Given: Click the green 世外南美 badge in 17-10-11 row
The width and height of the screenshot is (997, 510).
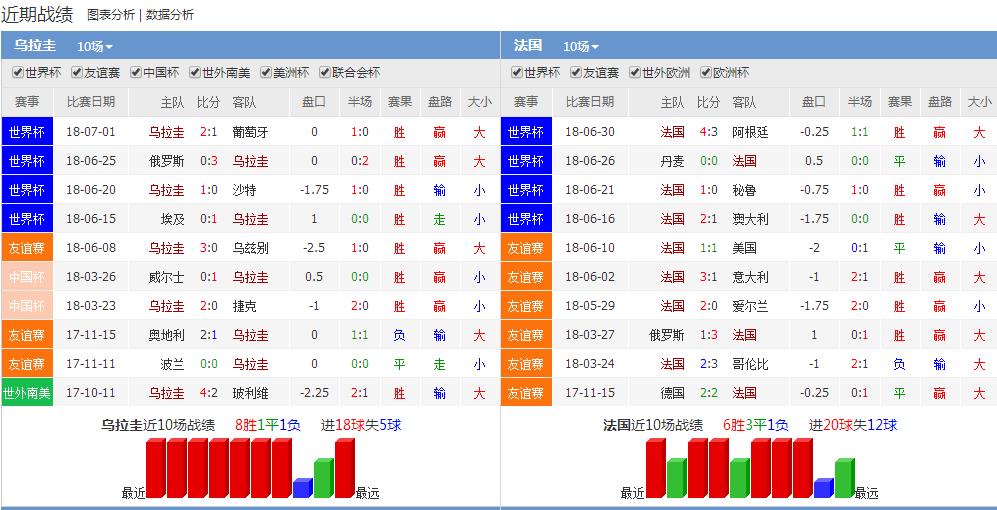Looking at the screenshot, I should [27, 393].
